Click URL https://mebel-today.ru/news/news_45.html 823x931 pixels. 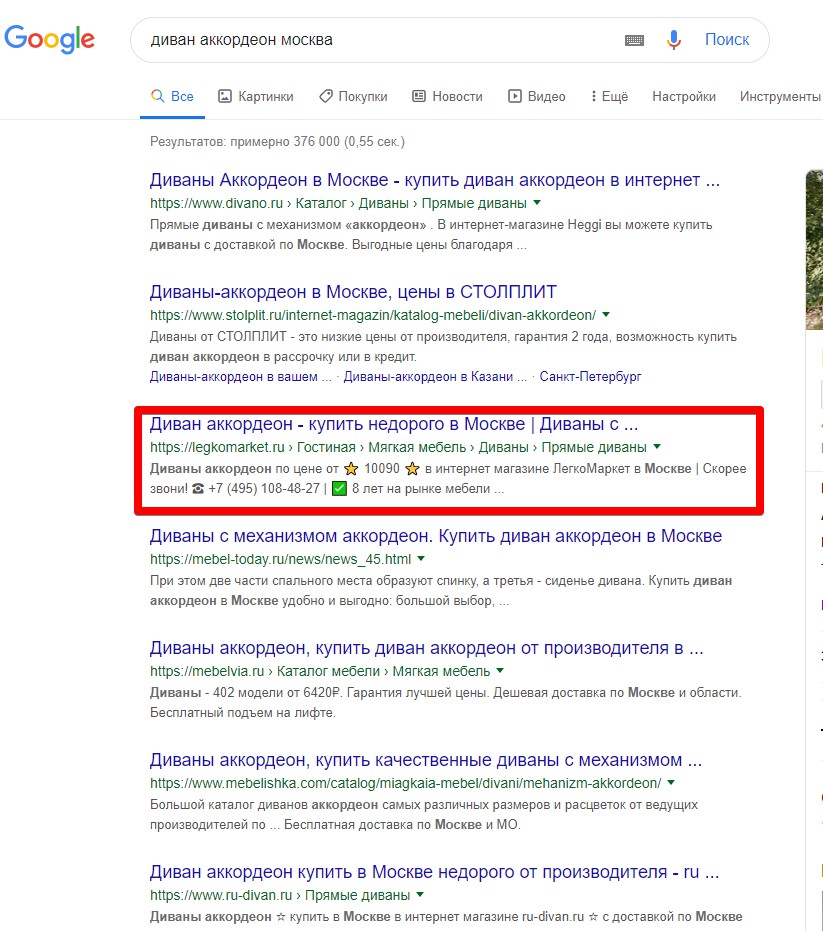[280, 559]
